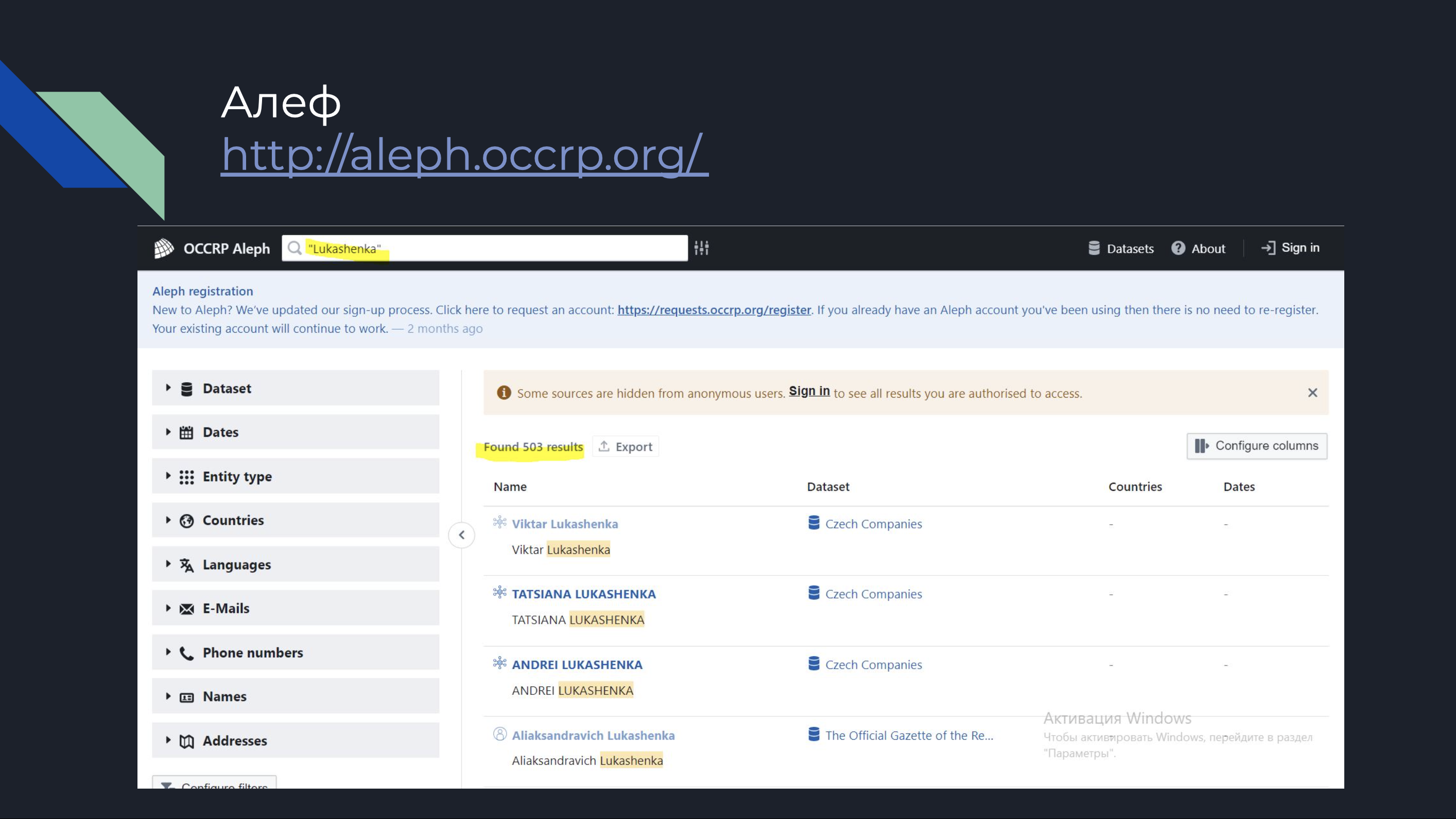Click the E-Mails envelope icon
Viewport: 1456px width, 819px height.
tap(186, 609)
